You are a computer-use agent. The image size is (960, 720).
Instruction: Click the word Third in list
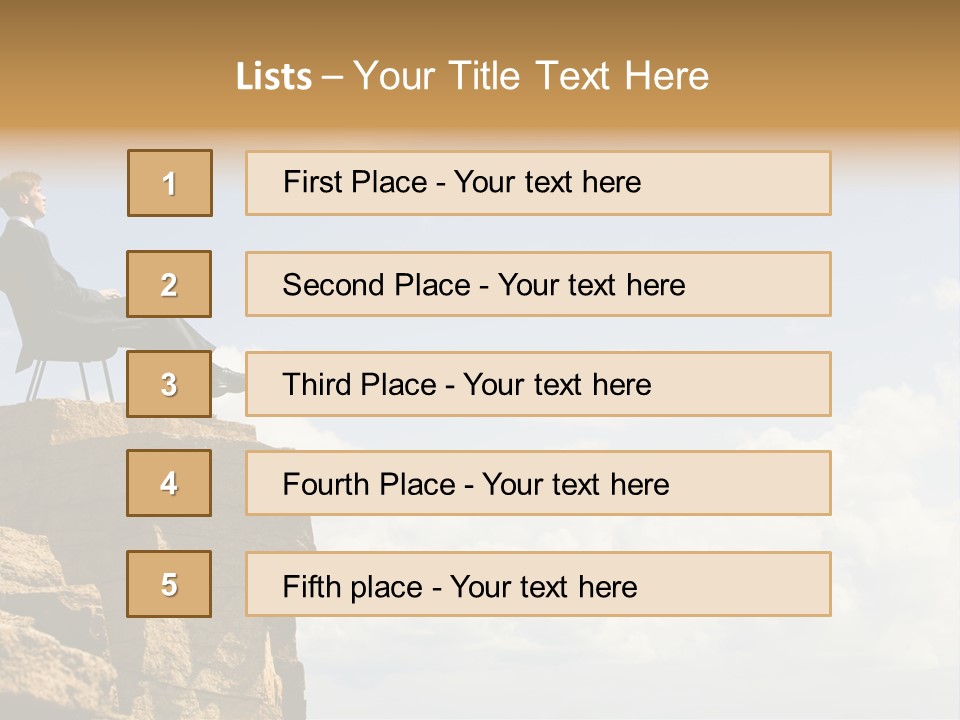tap(317, 384)
